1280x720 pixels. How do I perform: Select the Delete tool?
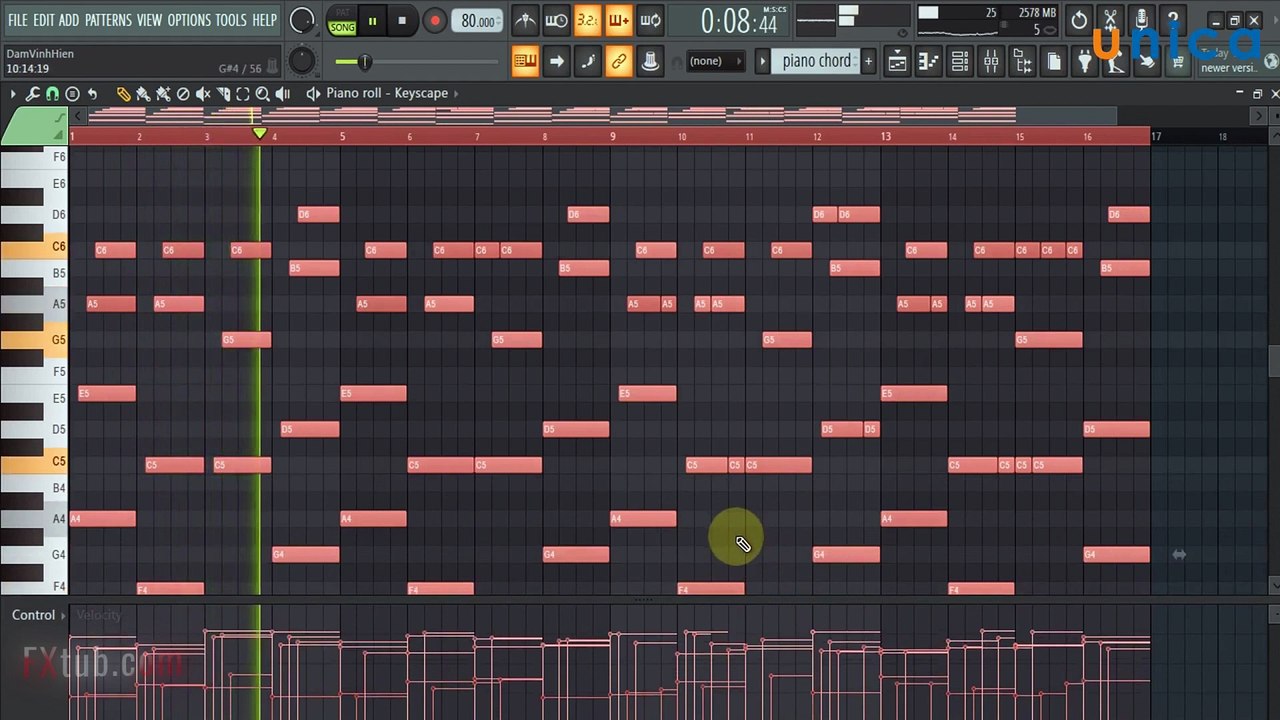click(183, 93)
